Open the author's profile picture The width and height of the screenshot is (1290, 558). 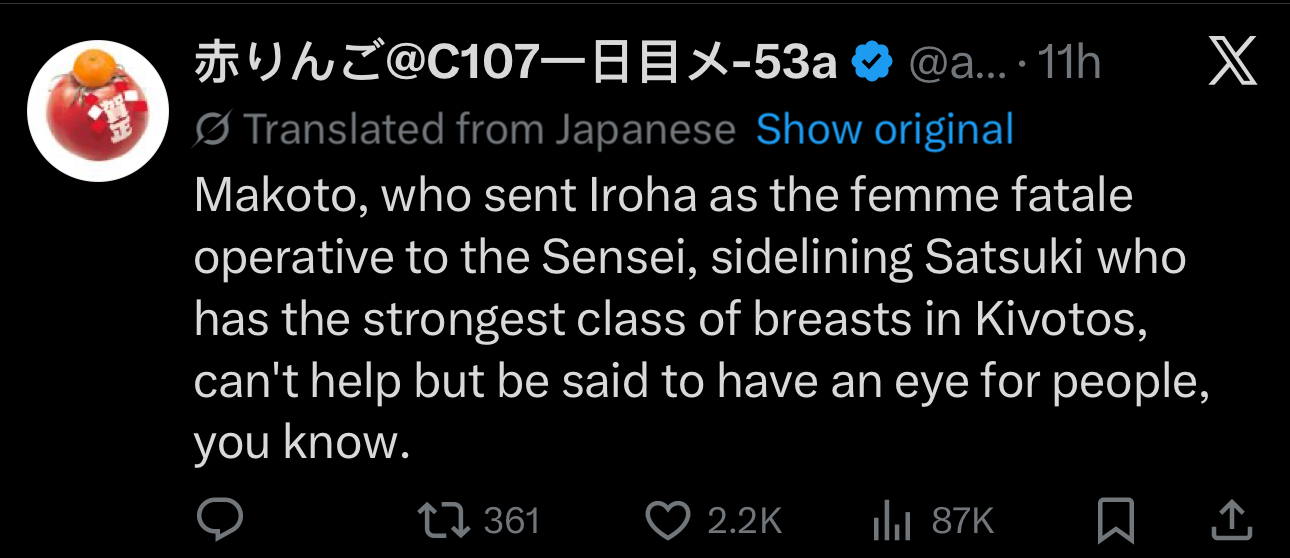click(x=98, y=110)
